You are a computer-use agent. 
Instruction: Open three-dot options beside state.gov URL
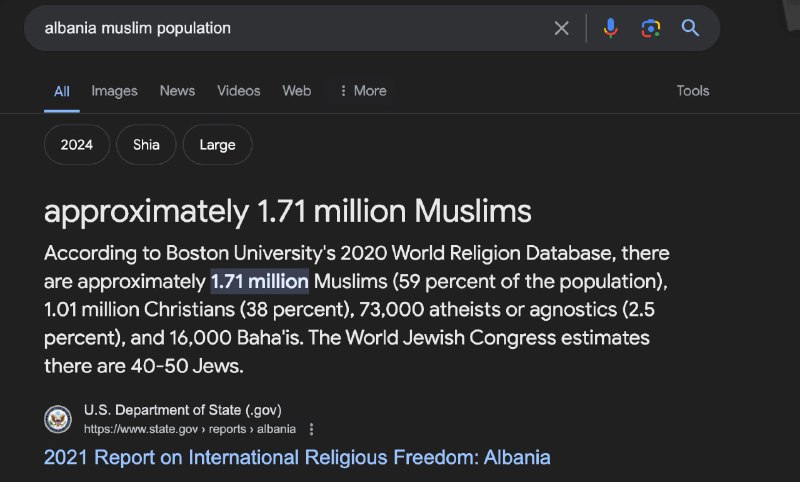point(311,429)
